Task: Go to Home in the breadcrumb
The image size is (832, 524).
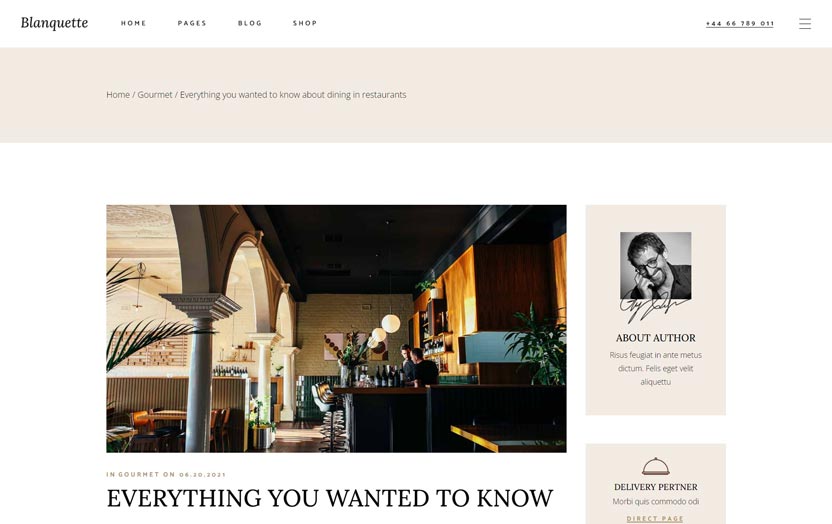Action: [x=118, y=94]
